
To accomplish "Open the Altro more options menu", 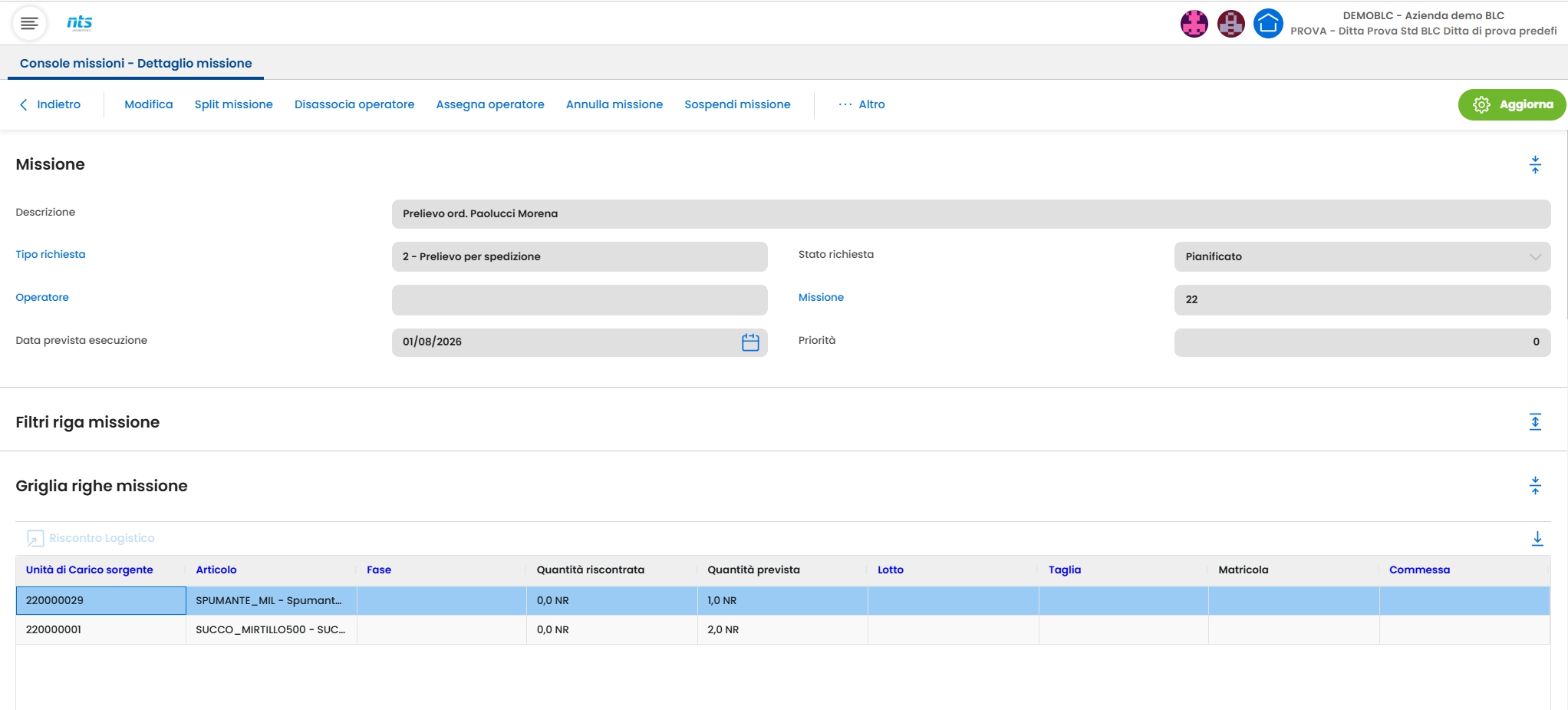I will [861, 104].
